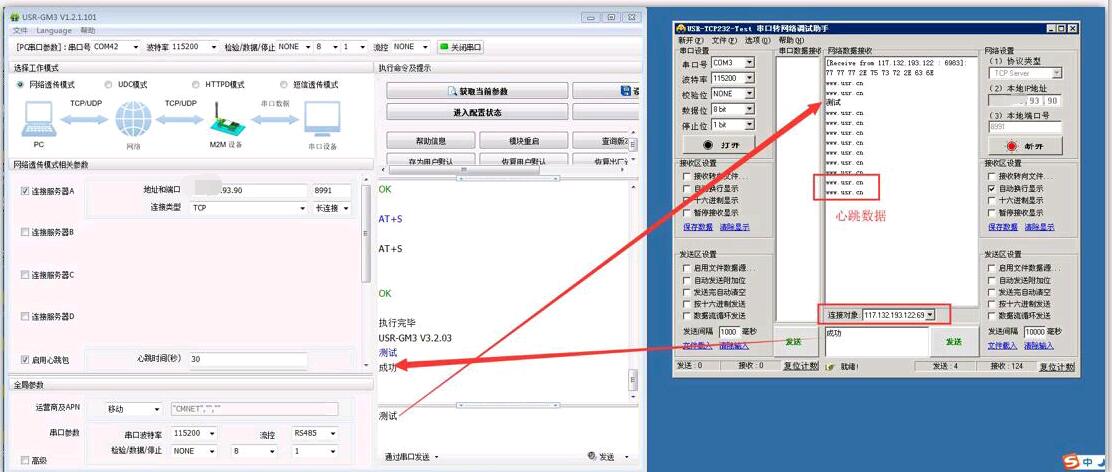Select the HTTPD模式 radio button
The image size is (1112, 472).
(x=196, y=85)
